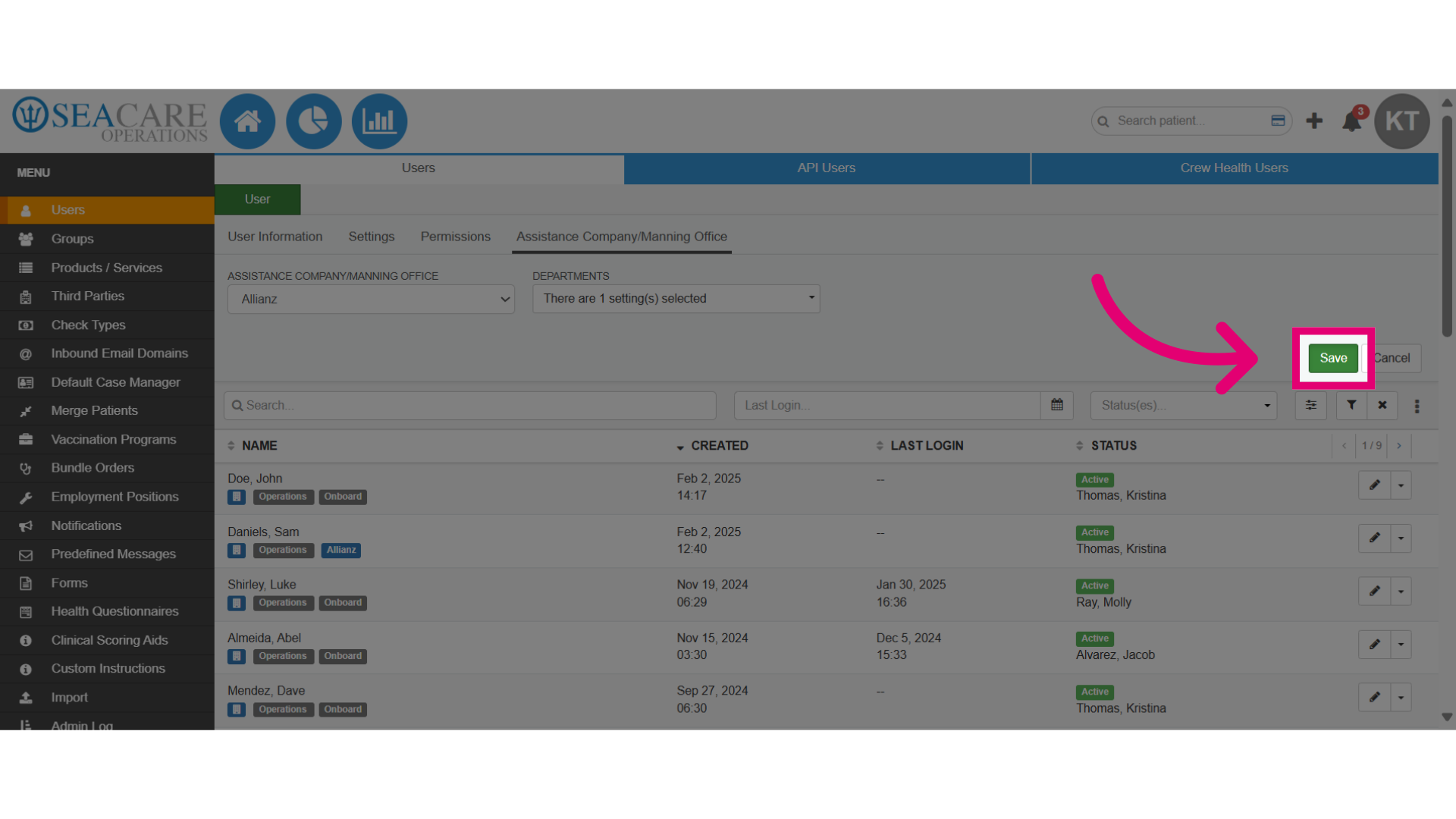Sort by the Last Login column header
This screenshot has width=1456, height=819.
point(920,446)
